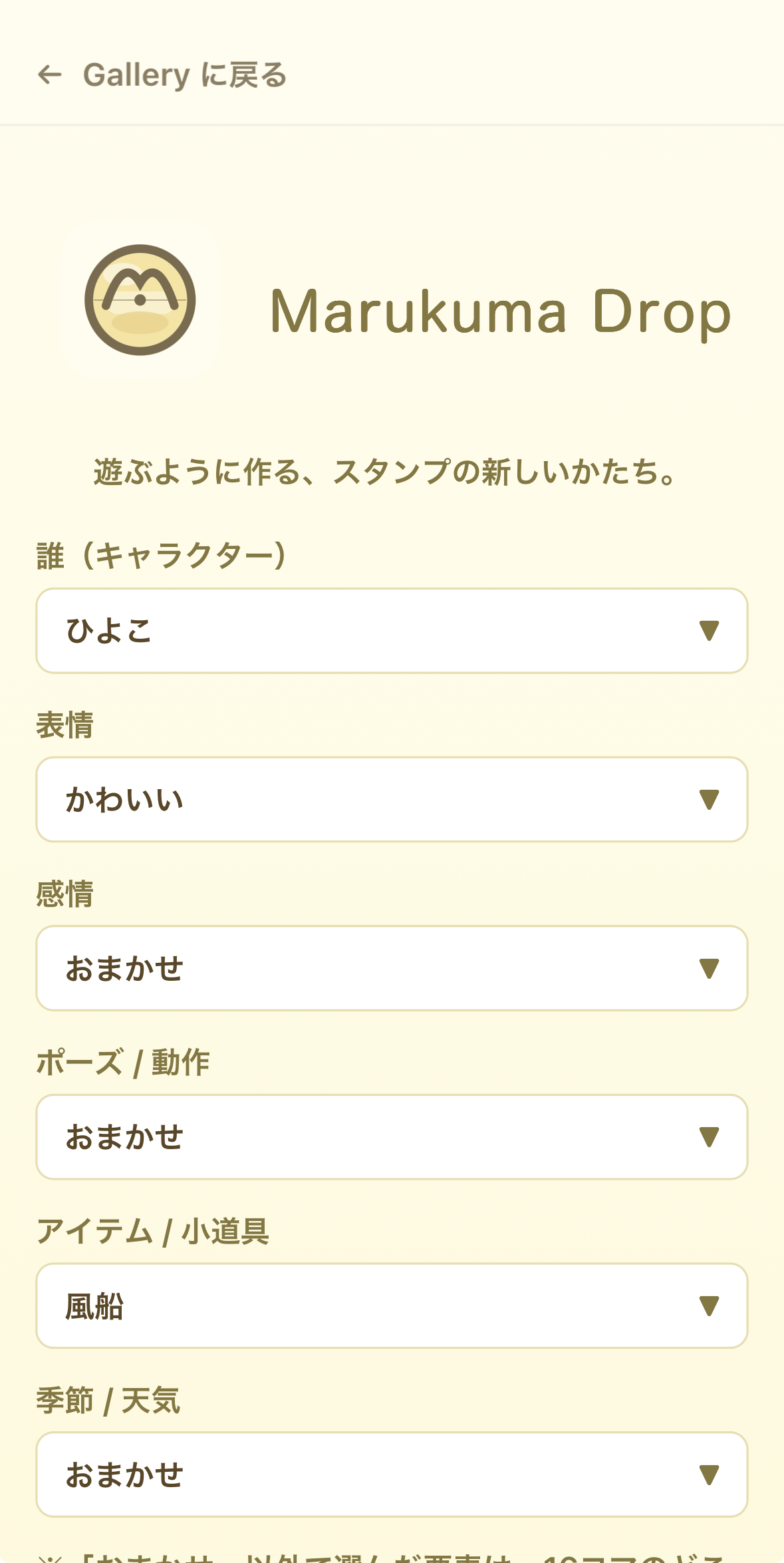
Task: Click the back arrow icon
Action: point(50,75)
